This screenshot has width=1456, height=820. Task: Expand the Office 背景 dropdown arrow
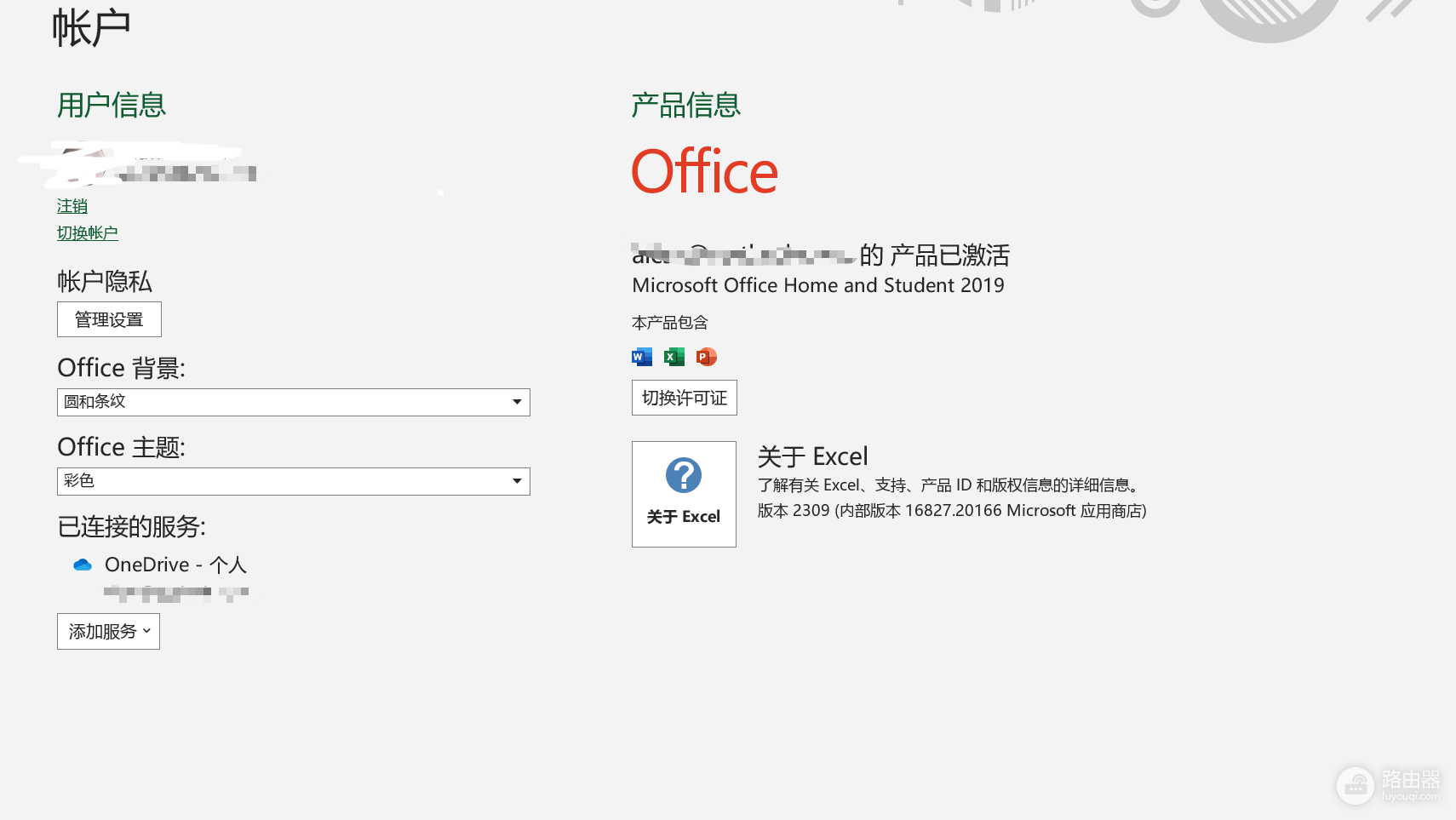517,402
